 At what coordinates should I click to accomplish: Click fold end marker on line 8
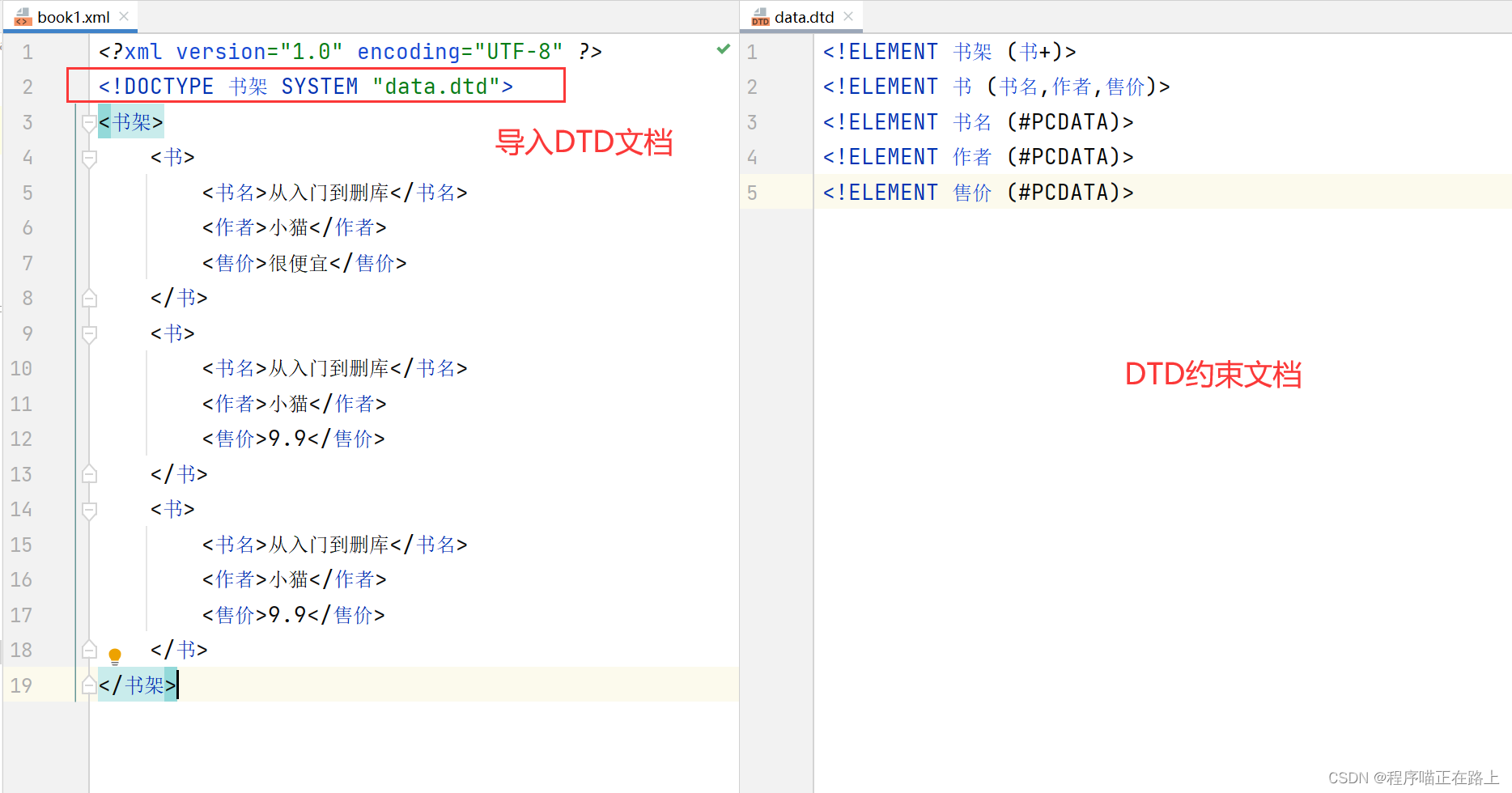(x=89, y=299)
